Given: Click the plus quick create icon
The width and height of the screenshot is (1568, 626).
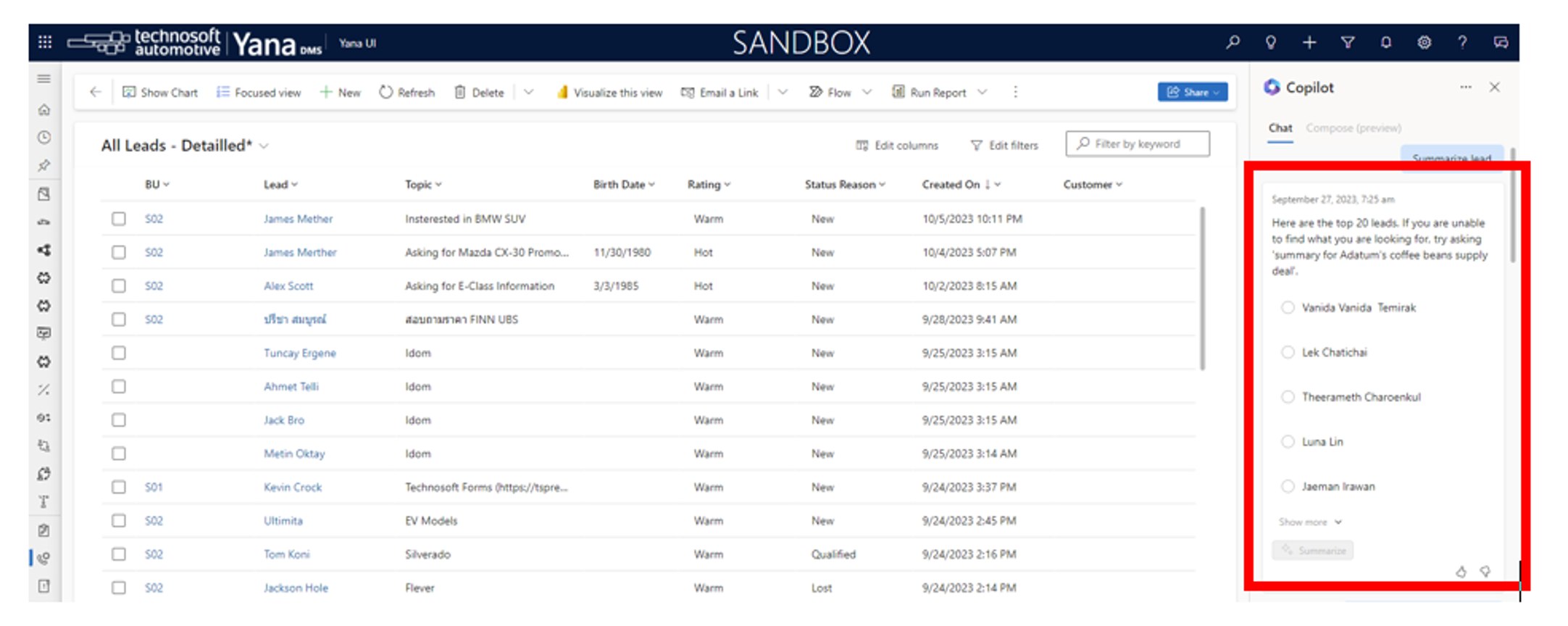Looking at the screenshot, I should [1309, 42].
